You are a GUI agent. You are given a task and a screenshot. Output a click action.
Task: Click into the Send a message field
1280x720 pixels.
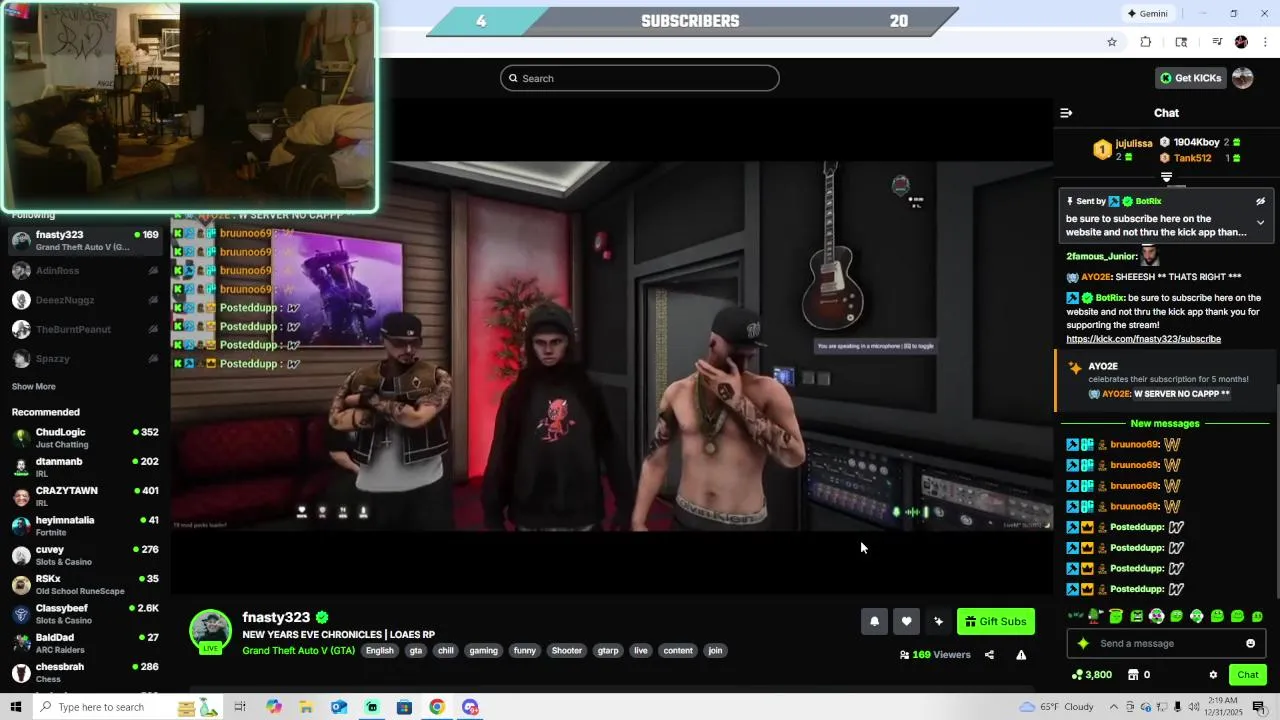pos(1166,643)
